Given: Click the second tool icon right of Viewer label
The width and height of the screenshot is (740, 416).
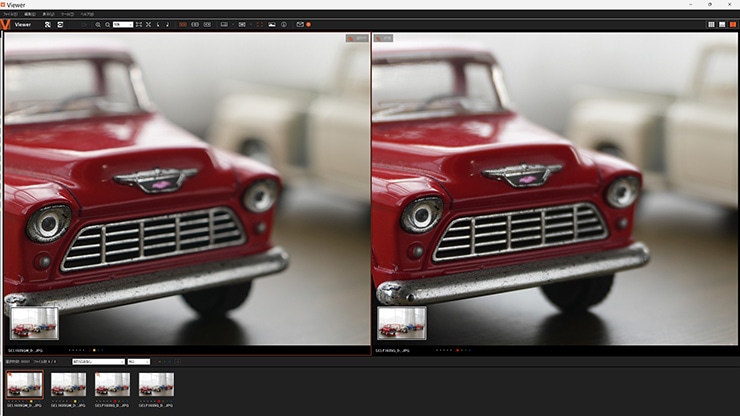Looking at the screenshot, I should click(x=60, y=25).
